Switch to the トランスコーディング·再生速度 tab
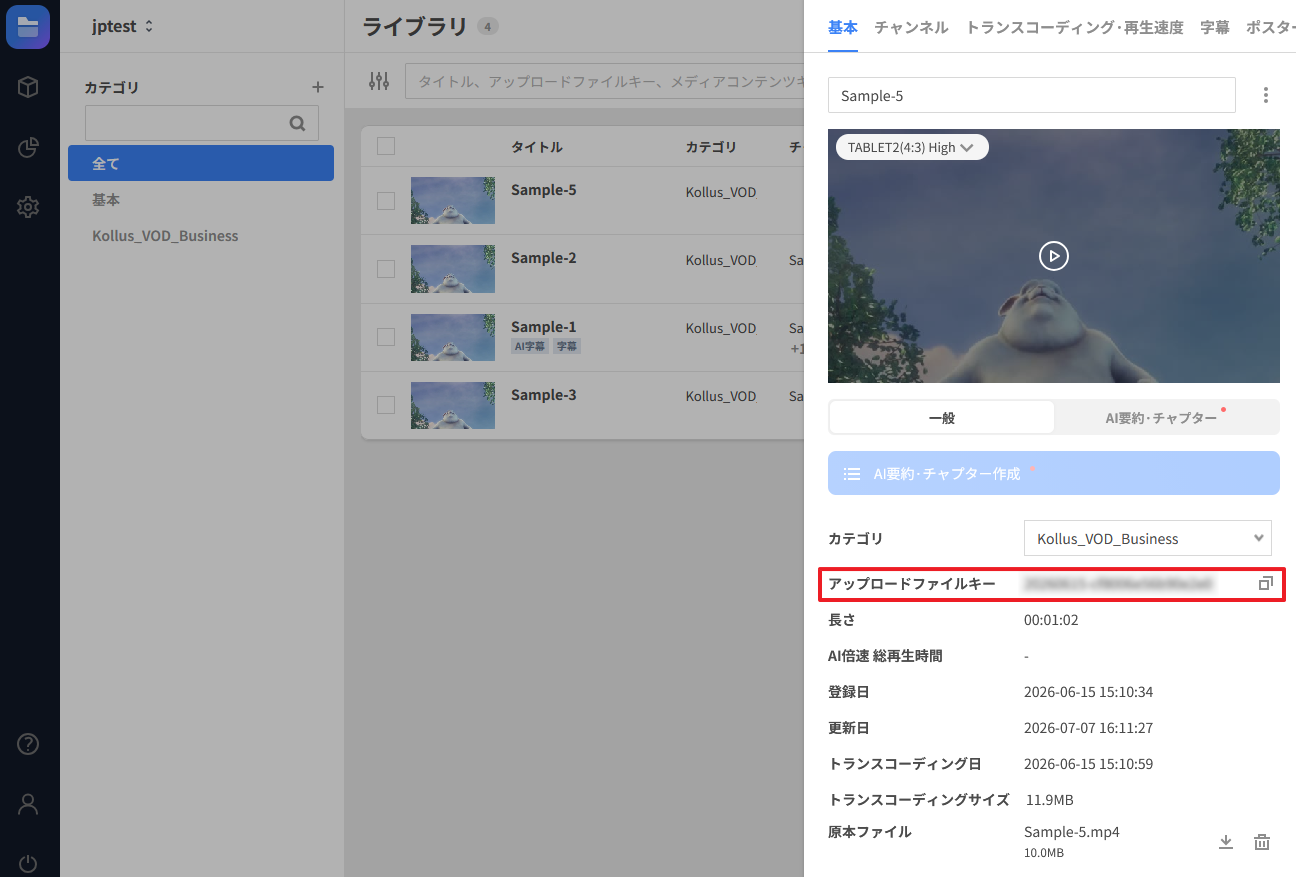The width and height of the screenshot is (1296, 877). point(1075,27)
